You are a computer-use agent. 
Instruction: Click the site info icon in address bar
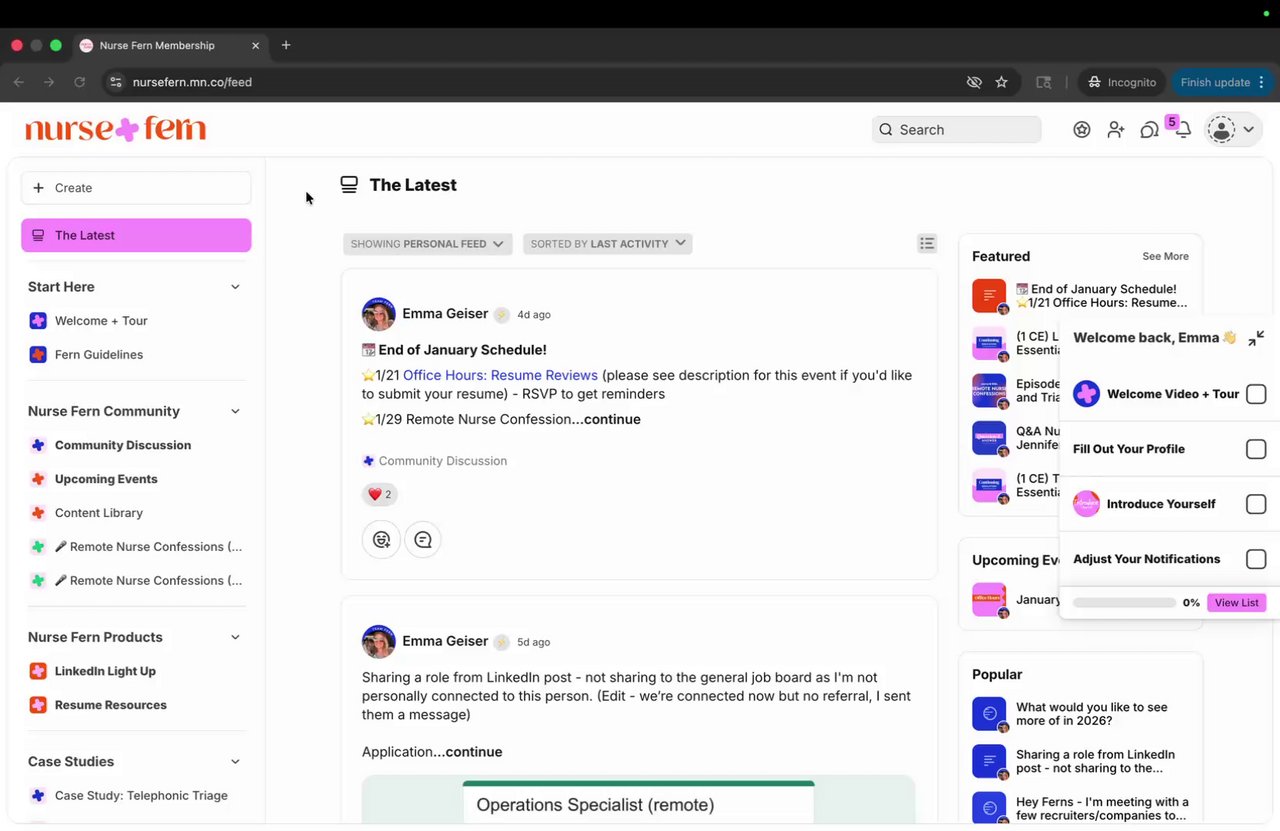tap(116, 82)
